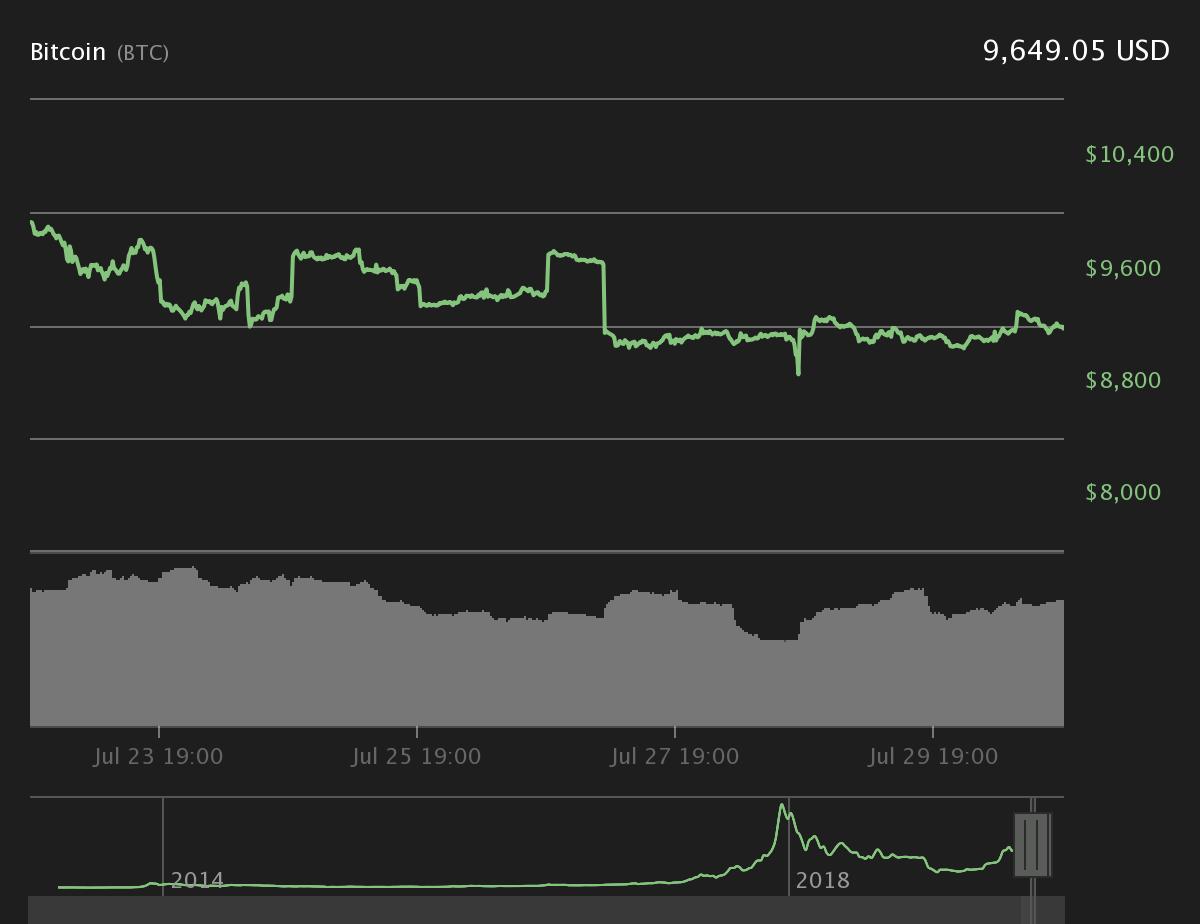
Task: Click the horizontal scrollbar under overview chart
Action: (547, 910)
